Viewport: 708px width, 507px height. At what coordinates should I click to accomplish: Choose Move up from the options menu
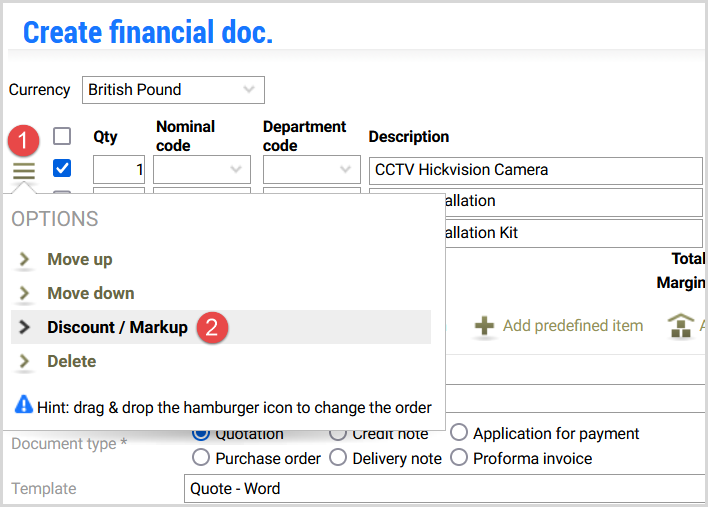coord(80,260)
